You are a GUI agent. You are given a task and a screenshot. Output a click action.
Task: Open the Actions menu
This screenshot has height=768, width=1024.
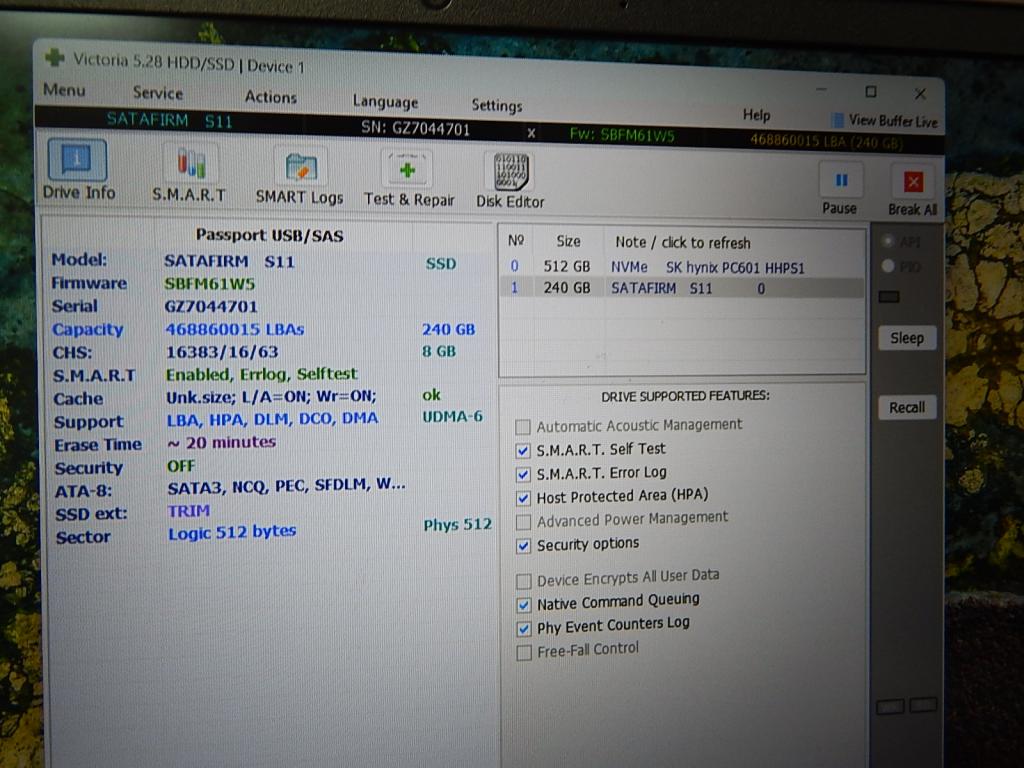[x=270, y=97]
